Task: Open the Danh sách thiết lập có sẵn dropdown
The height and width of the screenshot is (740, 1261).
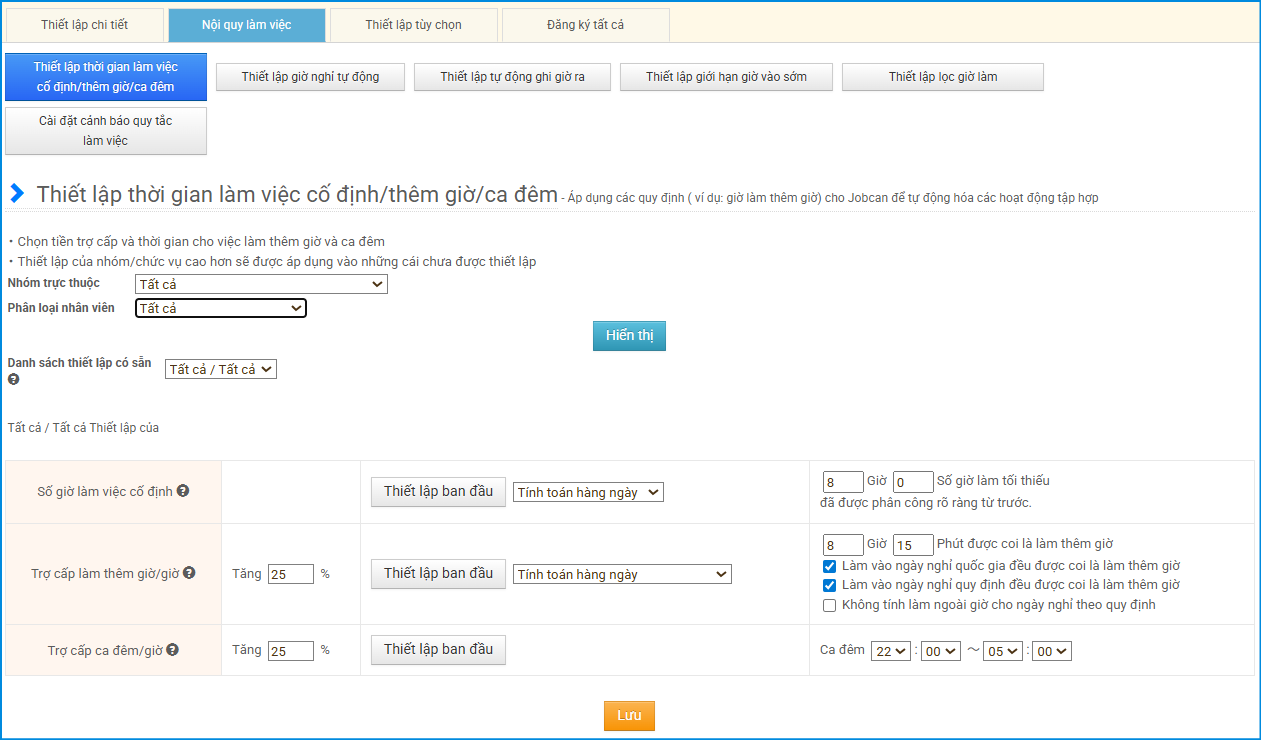Action: pyautogui.click(x=220, y=369)
